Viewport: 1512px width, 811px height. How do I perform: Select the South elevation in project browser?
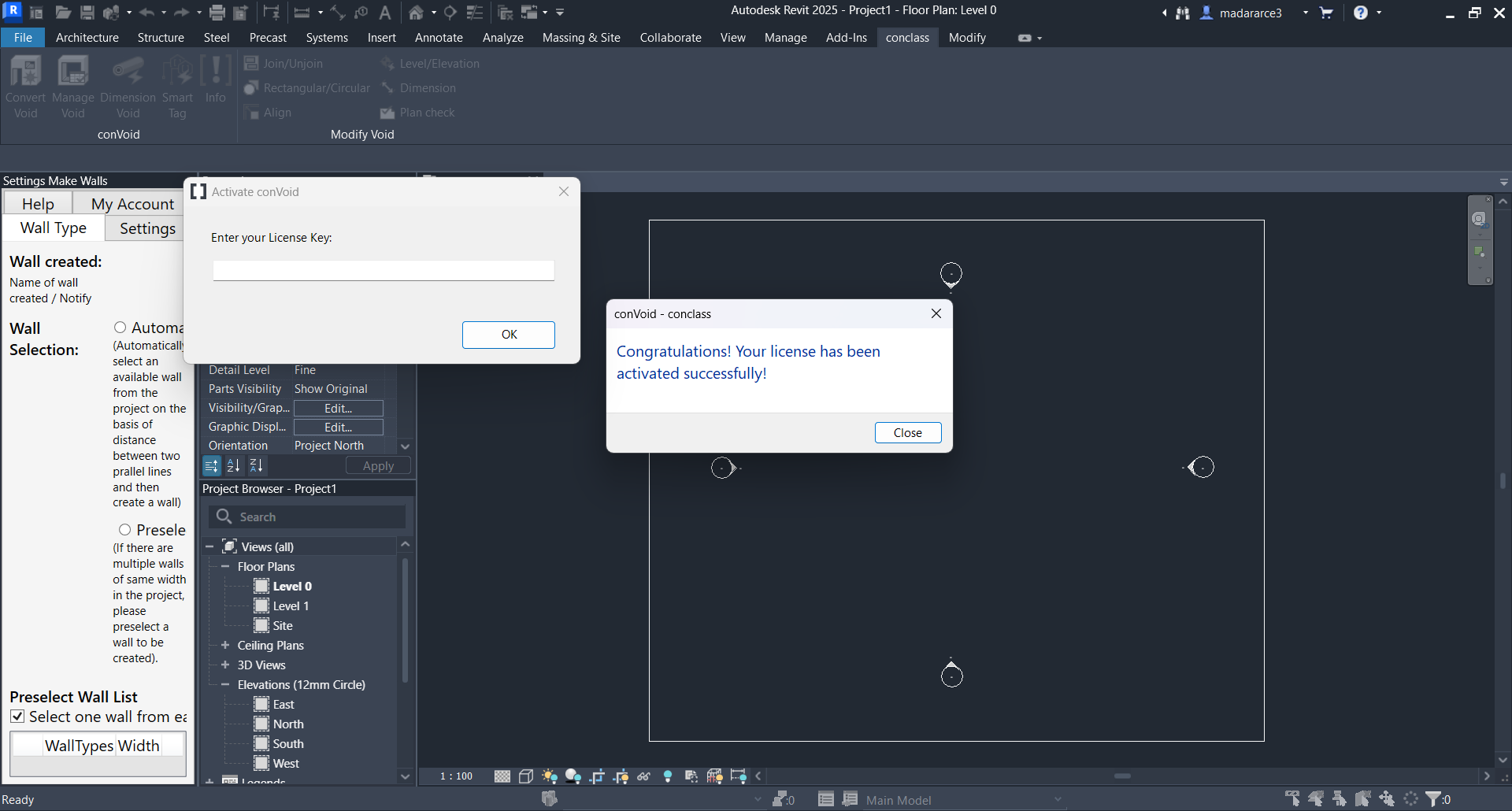(x=288, y=743)
